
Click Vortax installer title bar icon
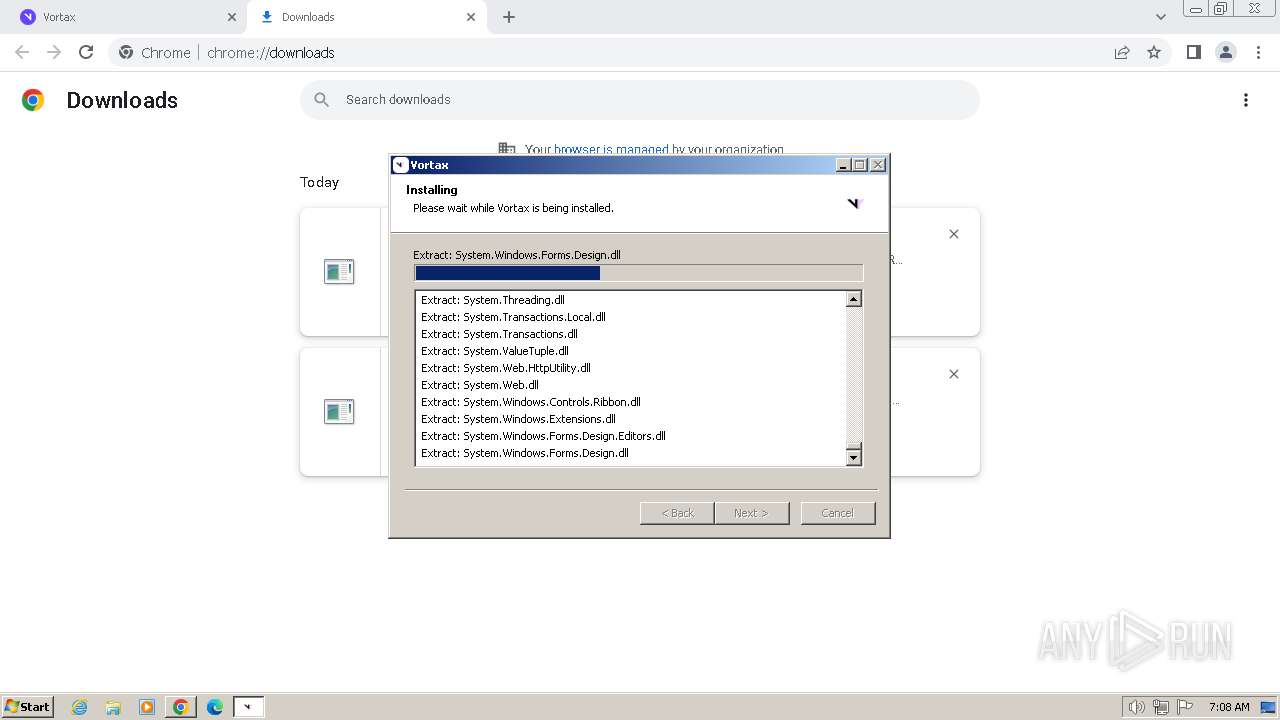tap(401, 165)
